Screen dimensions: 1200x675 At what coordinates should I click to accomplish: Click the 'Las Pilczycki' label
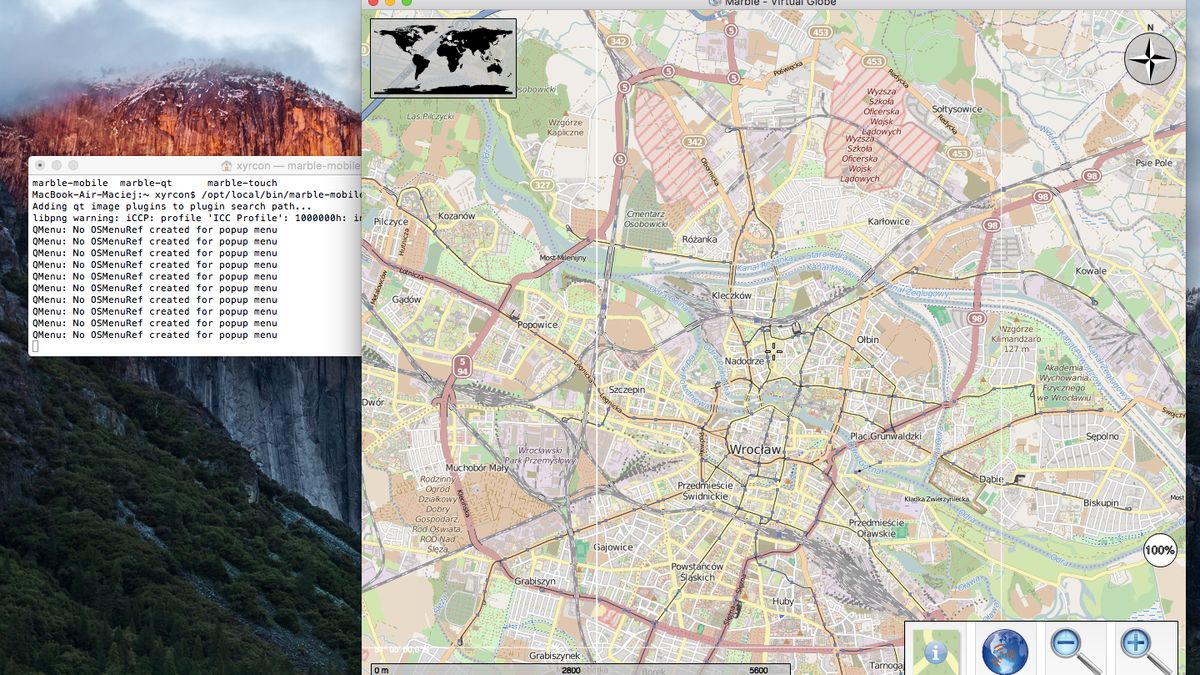point(431,117)
